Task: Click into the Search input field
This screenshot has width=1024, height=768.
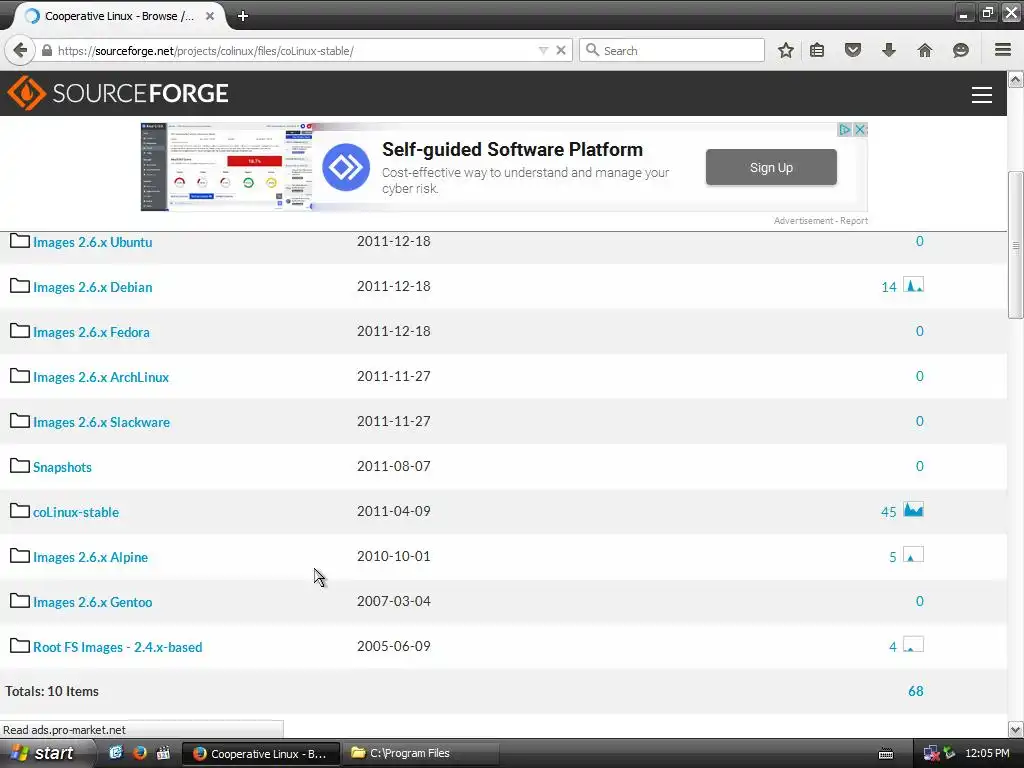Action: point(673,50)
